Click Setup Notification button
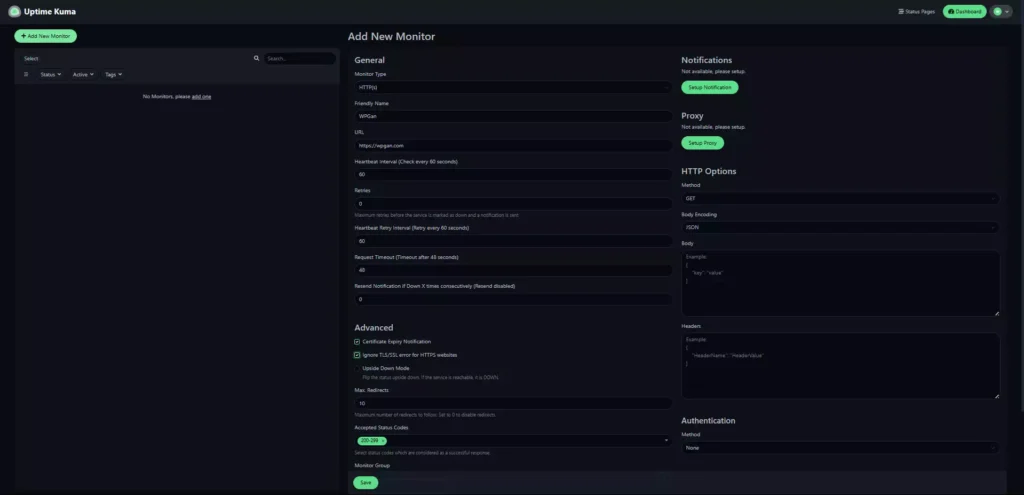This screenshot has height=495, width=1024. coord(710,87)
